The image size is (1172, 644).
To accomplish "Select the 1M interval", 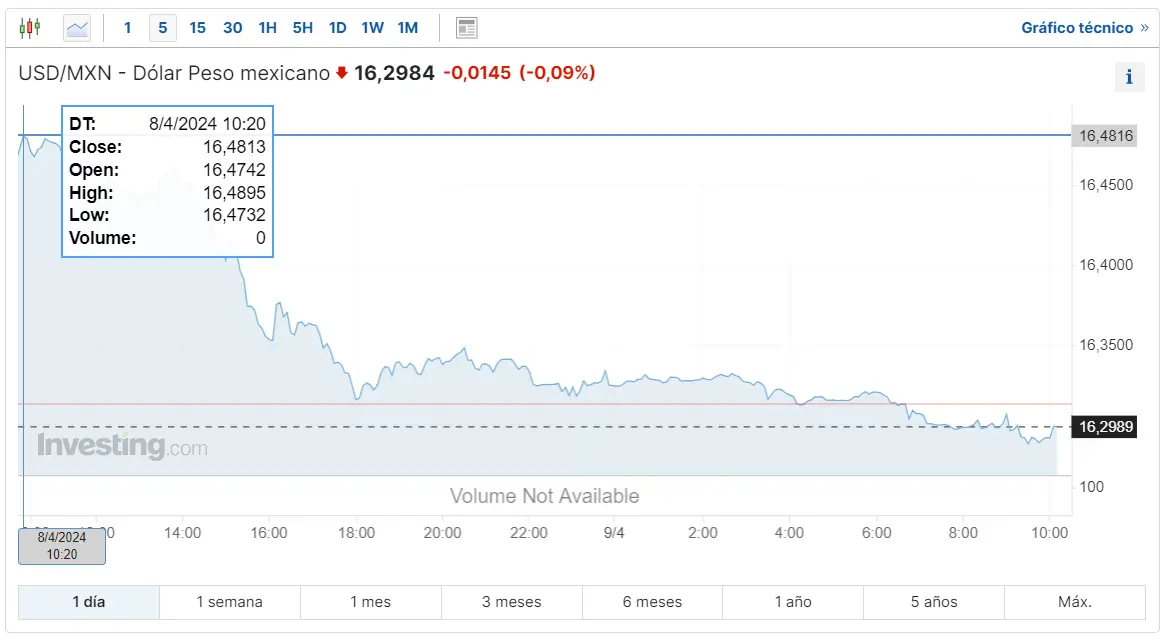I will click(x=407, y=28).
